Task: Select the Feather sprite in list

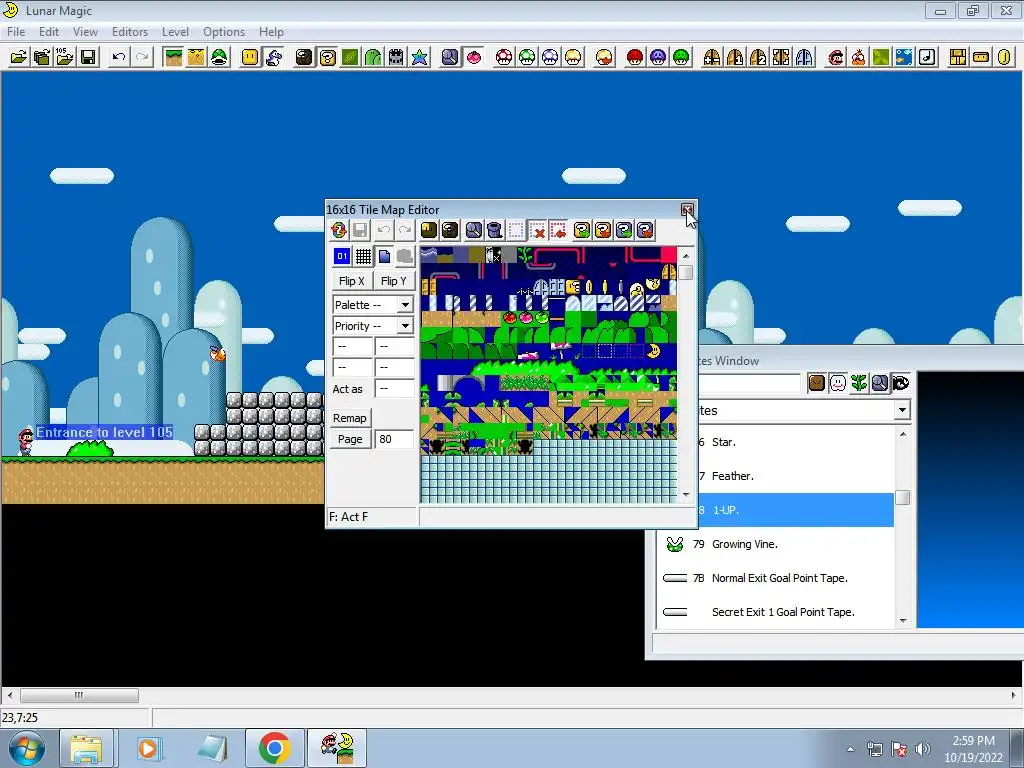Action: click(x=775, y=476)
